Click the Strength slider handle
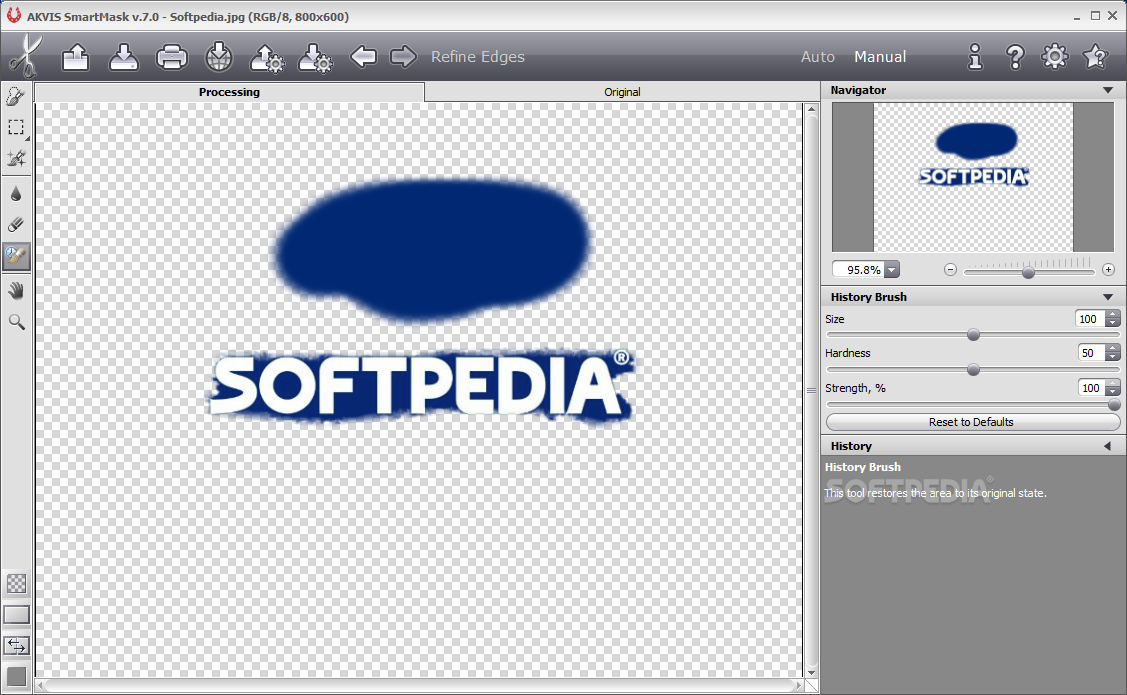Screen dimensions: 1127x695 (1113, 405)
